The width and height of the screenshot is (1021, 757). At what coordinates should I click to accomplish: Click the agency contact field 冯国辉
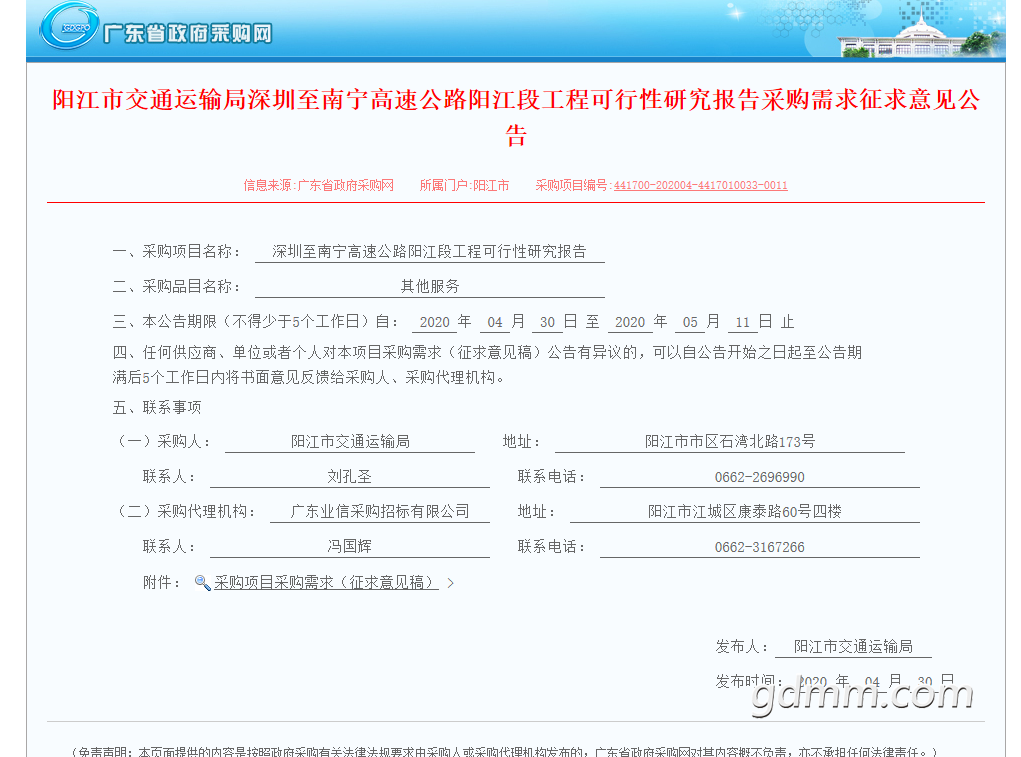[x=349, y=547]
